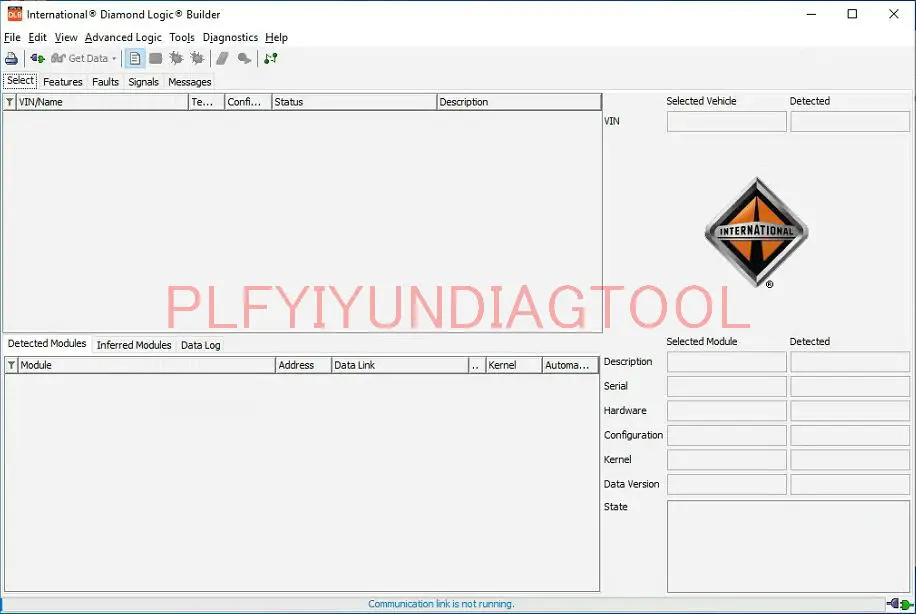Toggle the highlighted document view icon

click(135, 58)
